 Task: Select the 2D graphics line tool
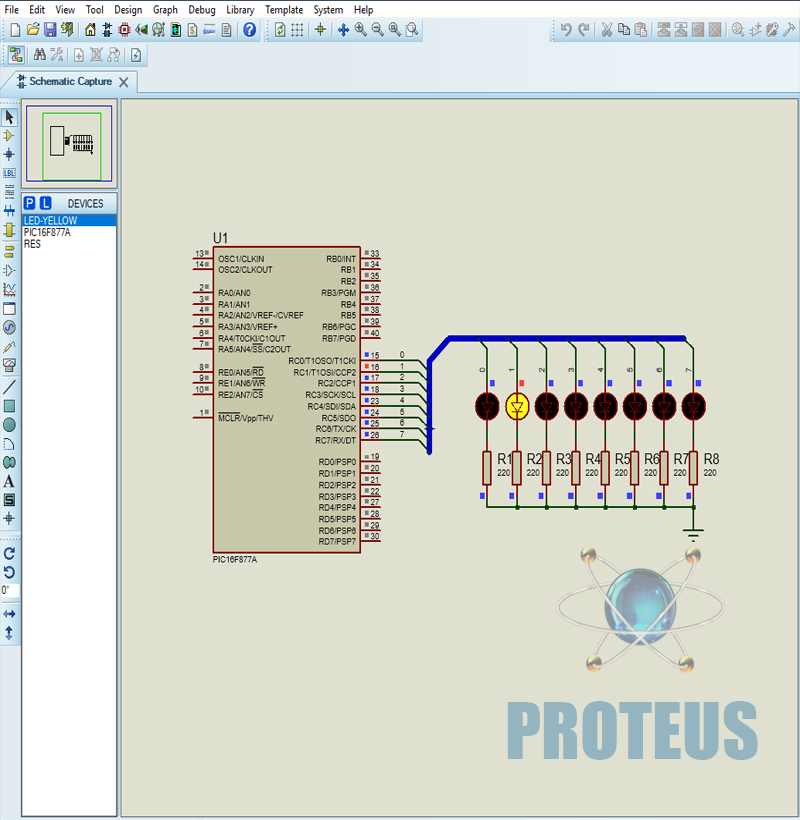click(x=10, y=386)
